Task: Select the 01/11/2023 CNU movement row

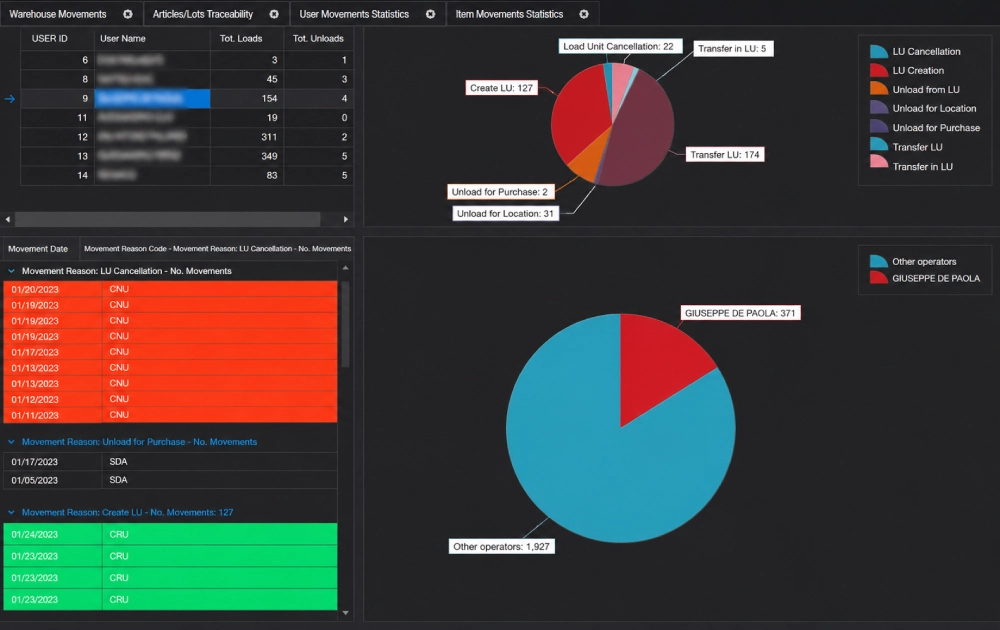Action: (170, 414)
